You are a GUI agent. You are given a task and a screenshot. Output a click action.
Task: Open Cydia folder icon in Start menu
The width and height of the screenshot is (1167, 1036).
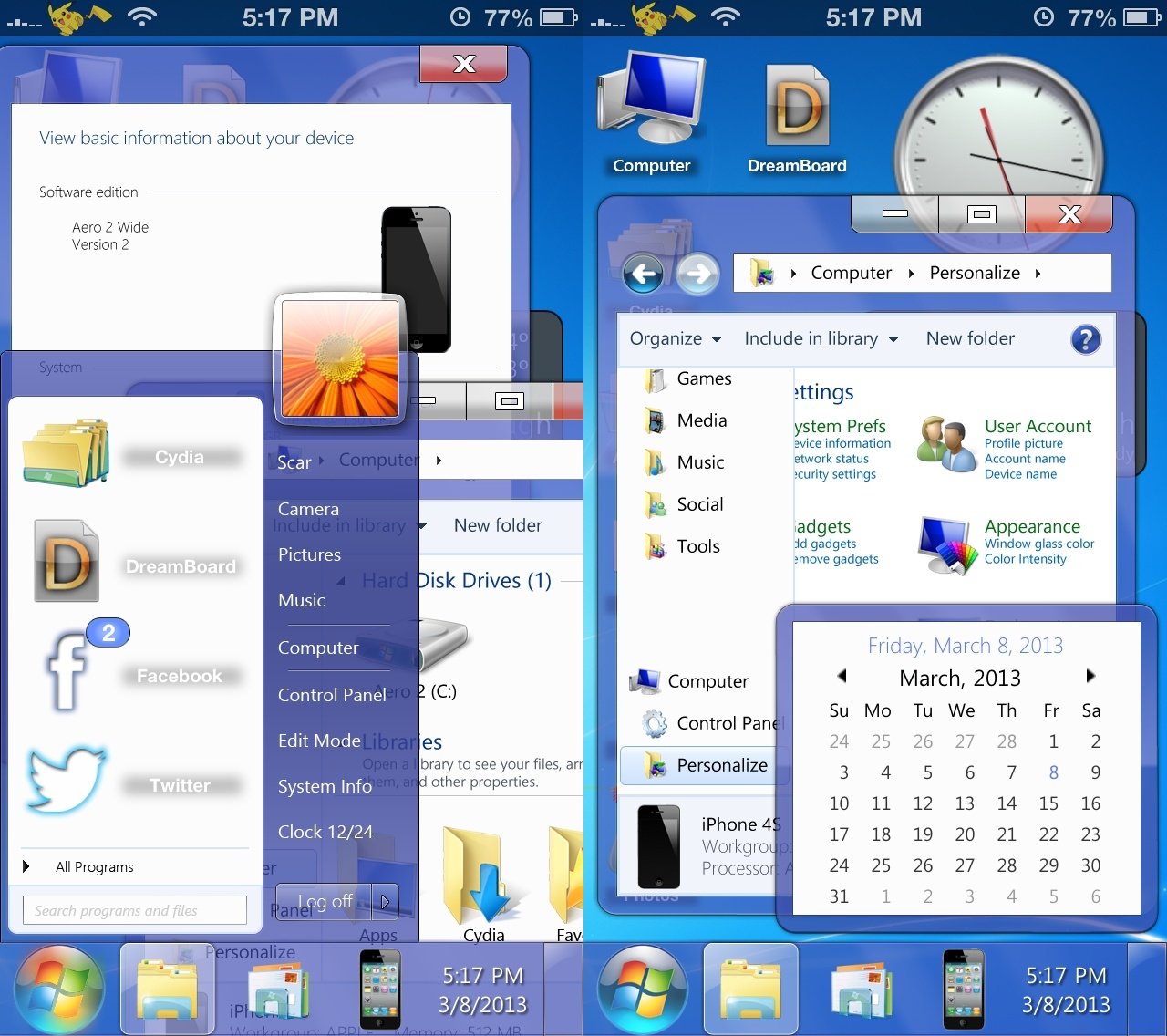click(66, 453)
